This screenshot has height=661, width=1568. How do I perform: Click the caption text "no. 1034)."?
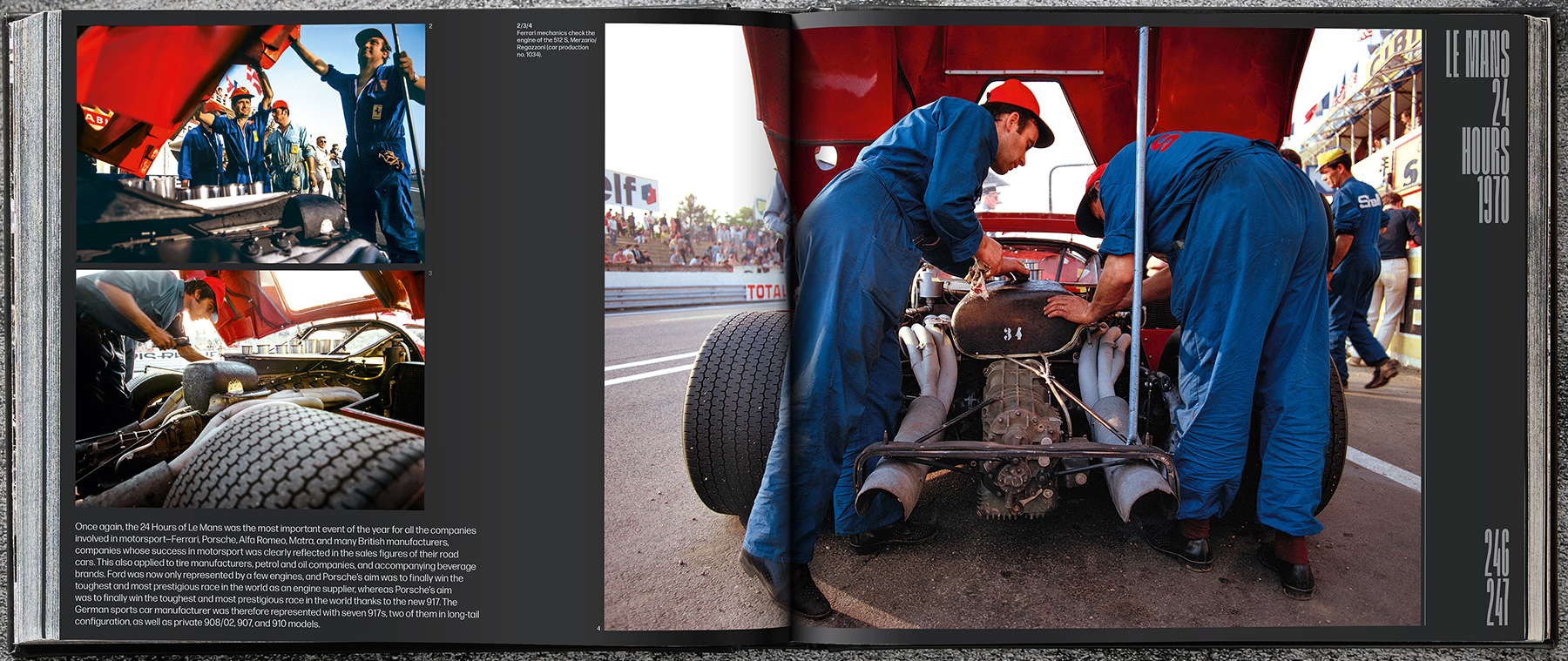529,54
